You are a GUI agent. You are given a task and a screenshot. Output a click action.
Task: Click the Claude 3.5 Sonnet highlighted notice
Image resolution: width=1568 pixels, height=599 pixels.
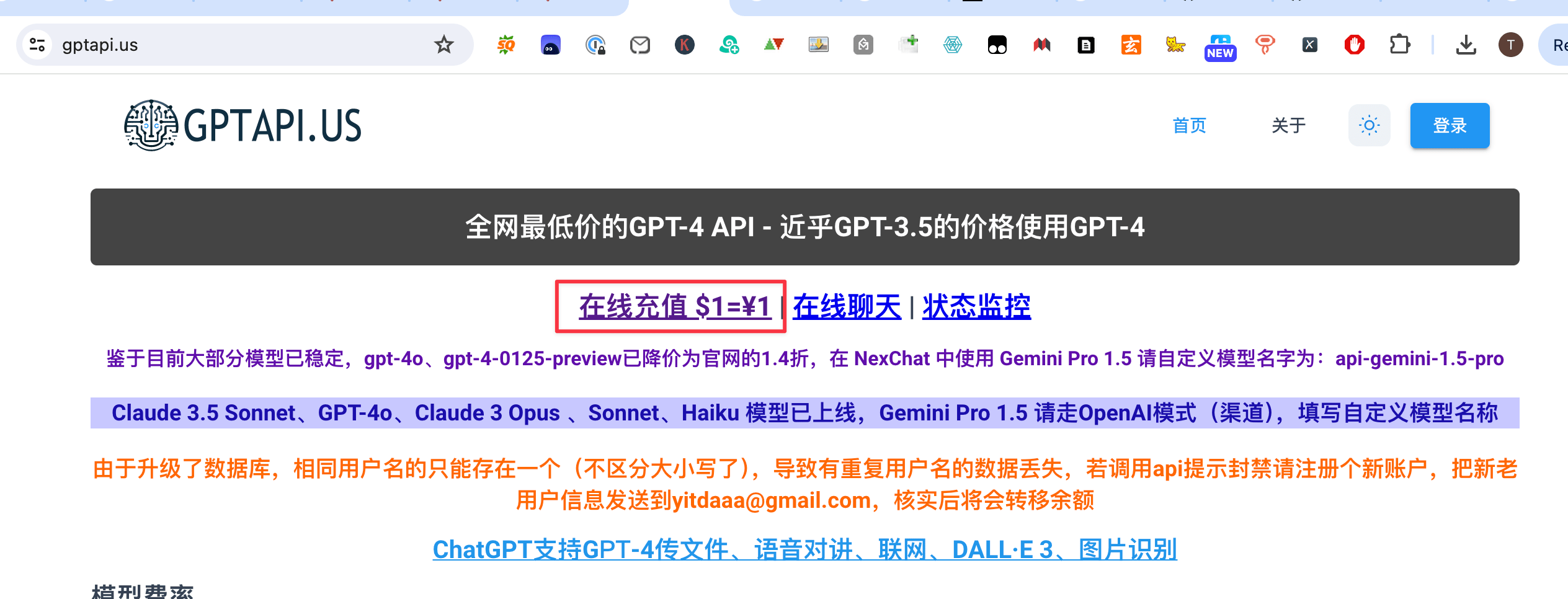(805, 413)
